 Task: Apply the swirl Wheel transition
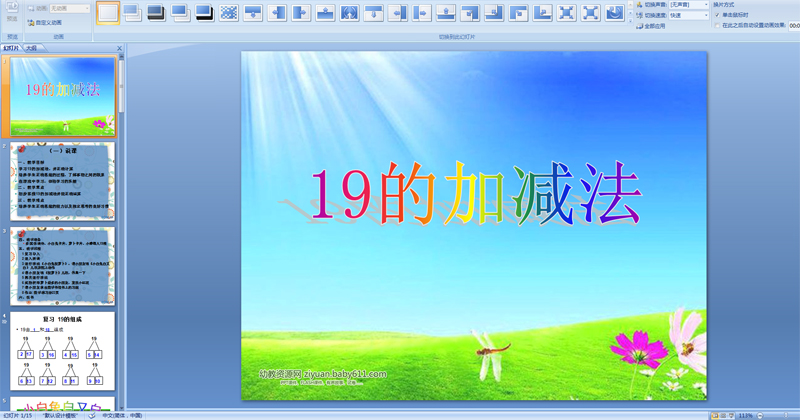(615, 13)
